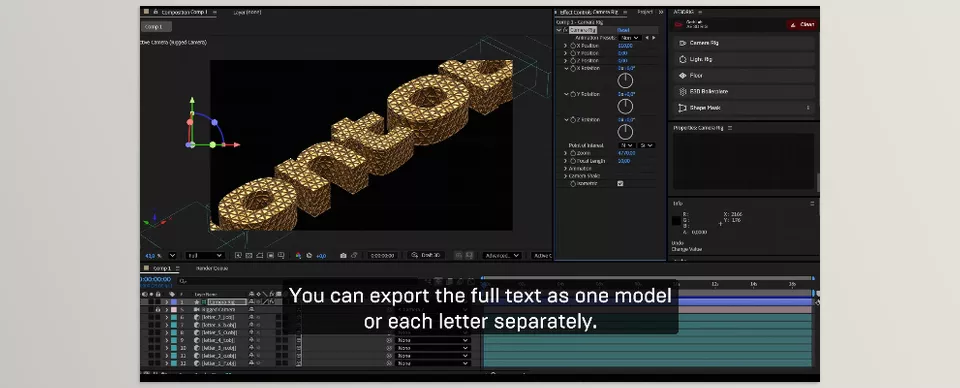Click the reset exposure icon in viewer
Viewport: 960px width, 388px height.
pyautogui.click(x=309, y=255)
